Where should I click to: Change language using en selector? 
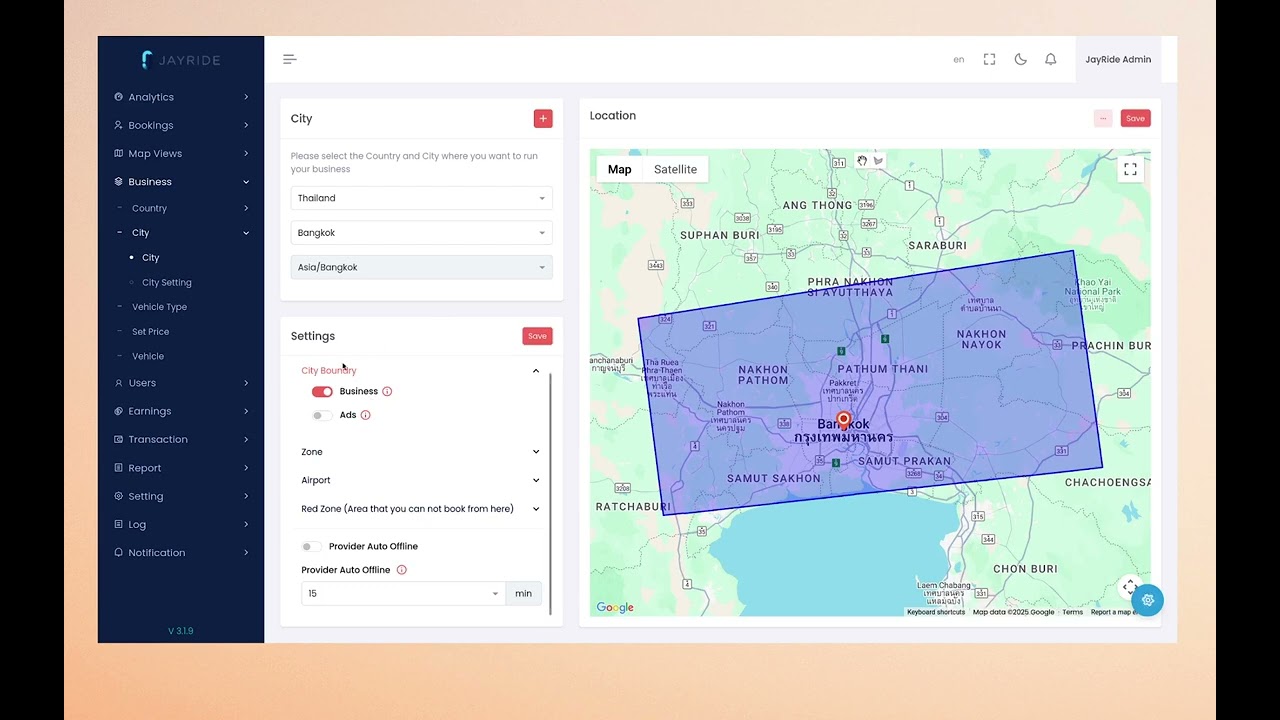[958, 60]
